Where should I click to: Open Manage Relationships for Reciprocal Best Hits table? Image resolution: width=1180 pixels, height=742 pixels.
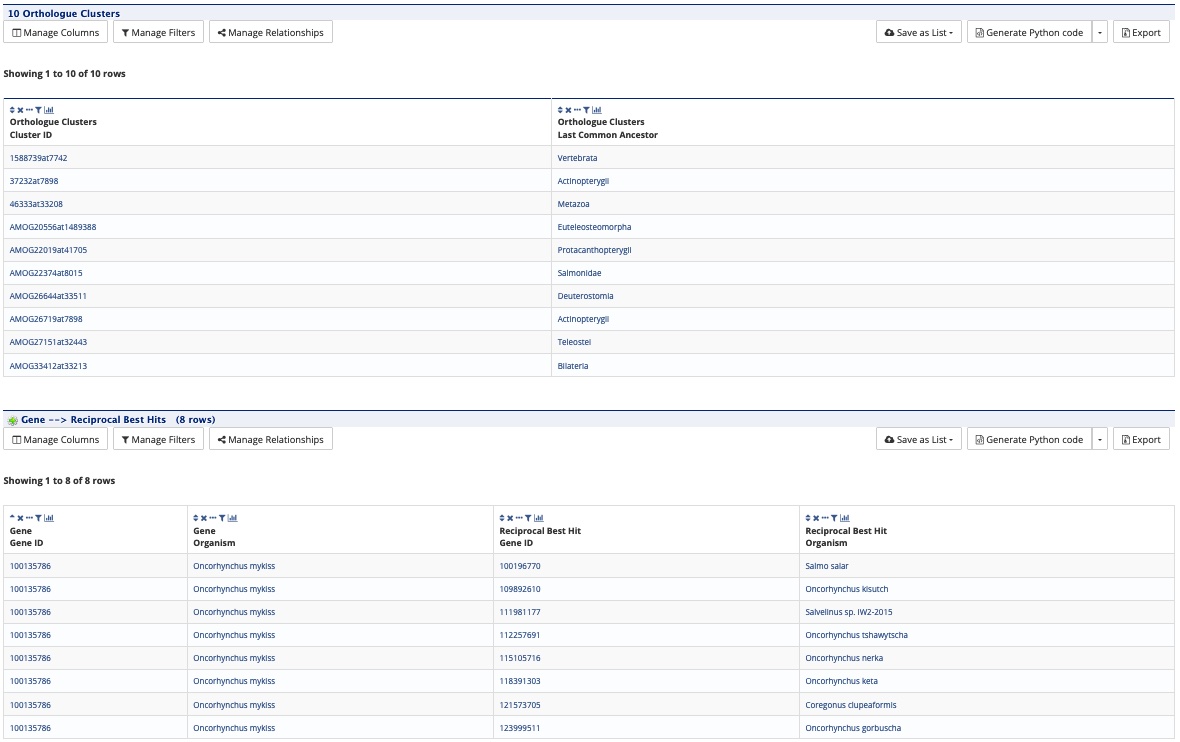(x=271, y=439)
